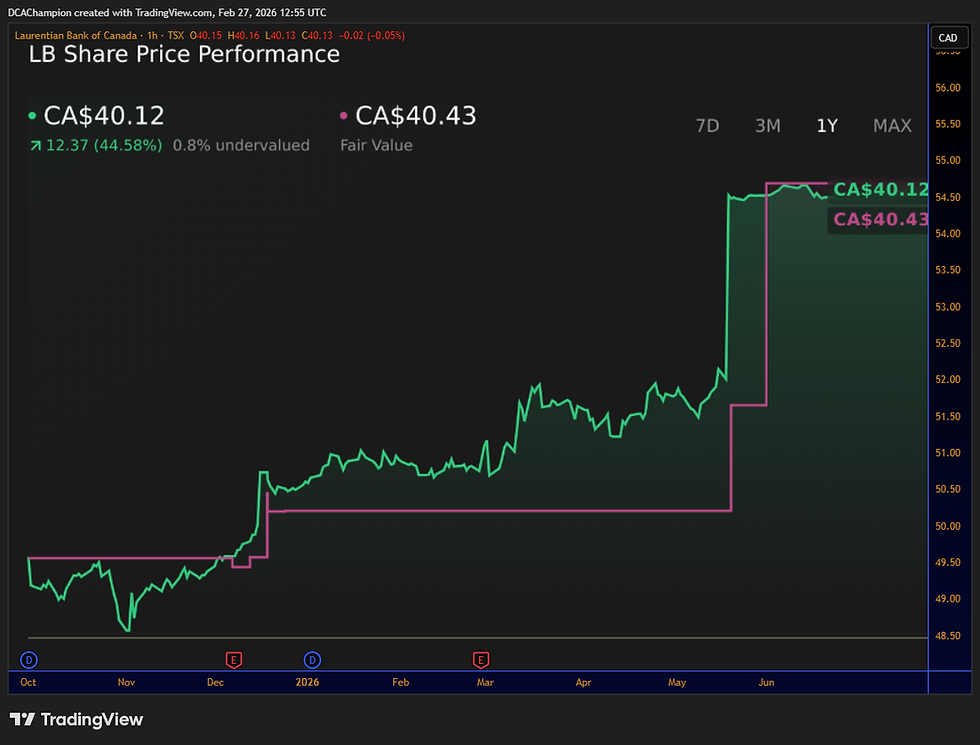
Task: Select the MAX time range
Action: point(892,126)
